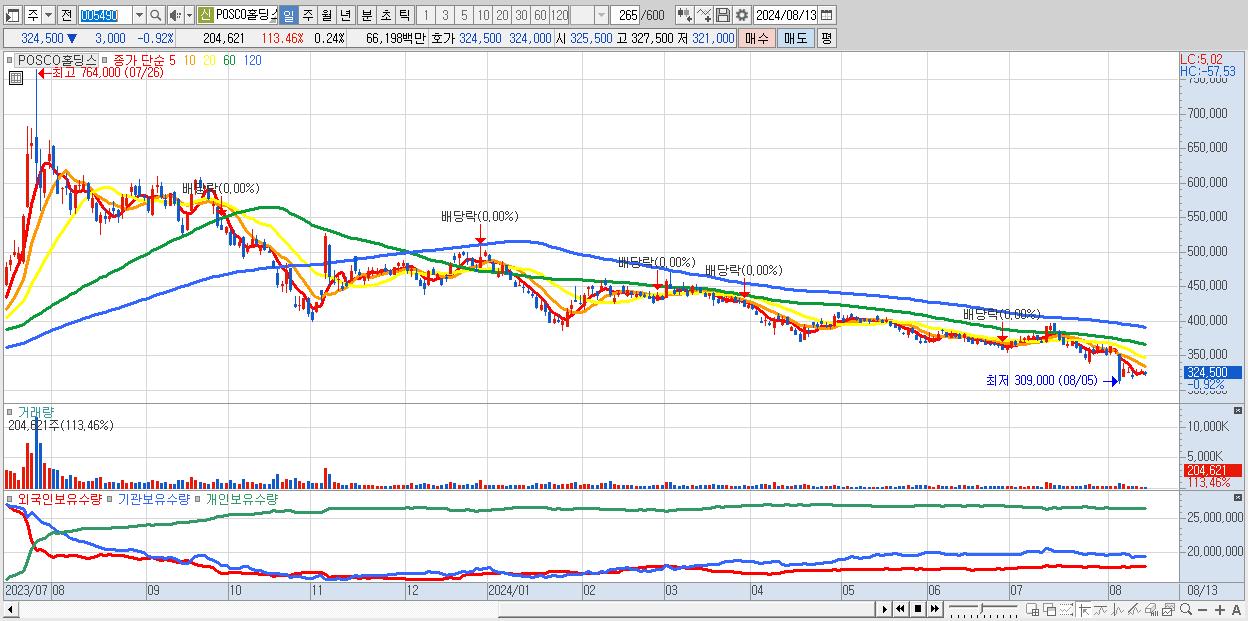Click the 전 button in the toolbar

66,15
